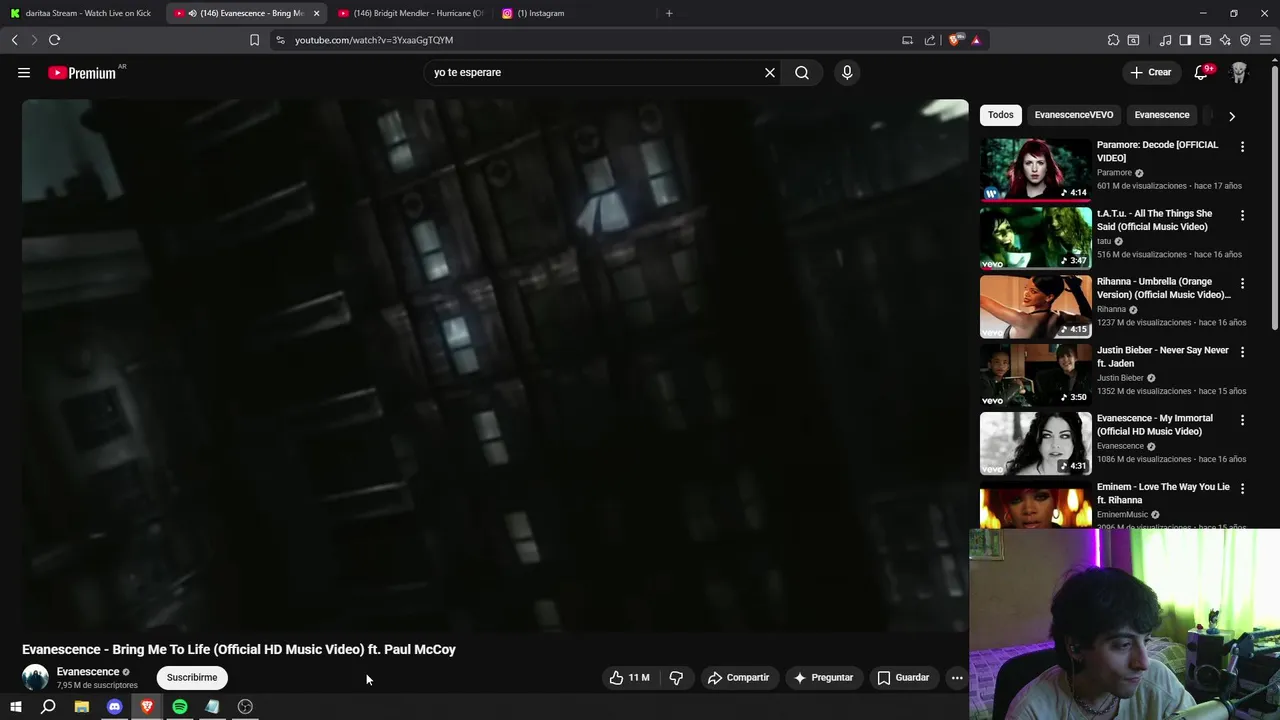Open Evanescence channel avatar
The image size is (1280, 720).
(x=35, y=678)
